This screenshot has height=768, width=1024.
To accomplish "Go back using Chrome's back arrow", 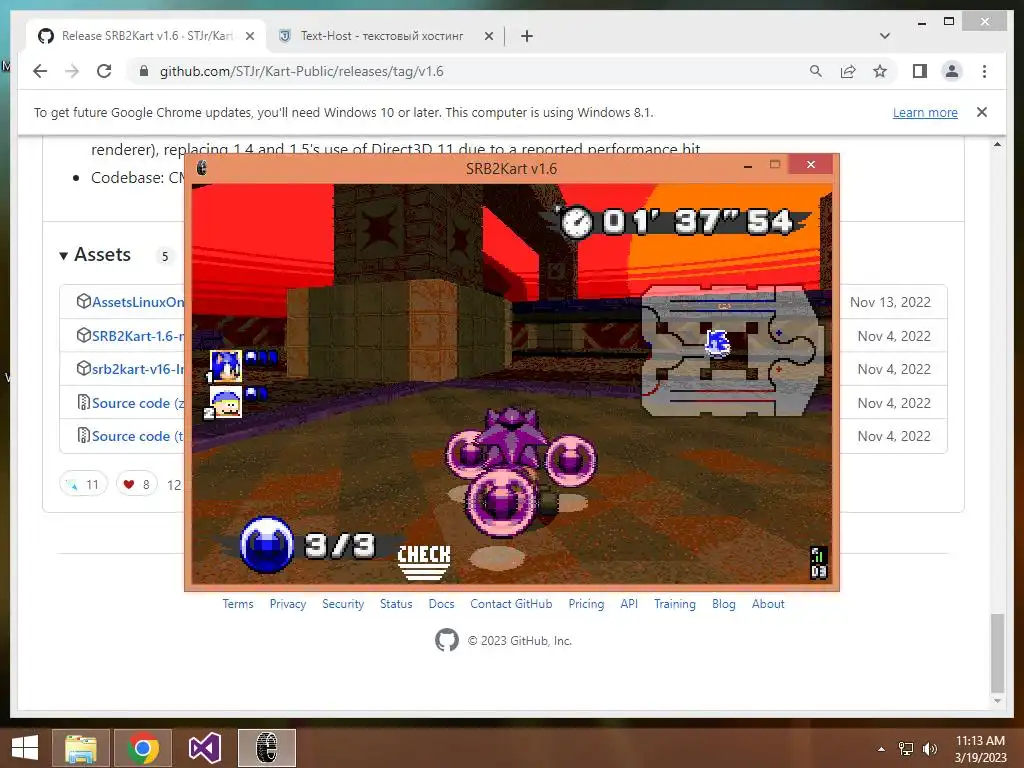I will tap(40, 71).
